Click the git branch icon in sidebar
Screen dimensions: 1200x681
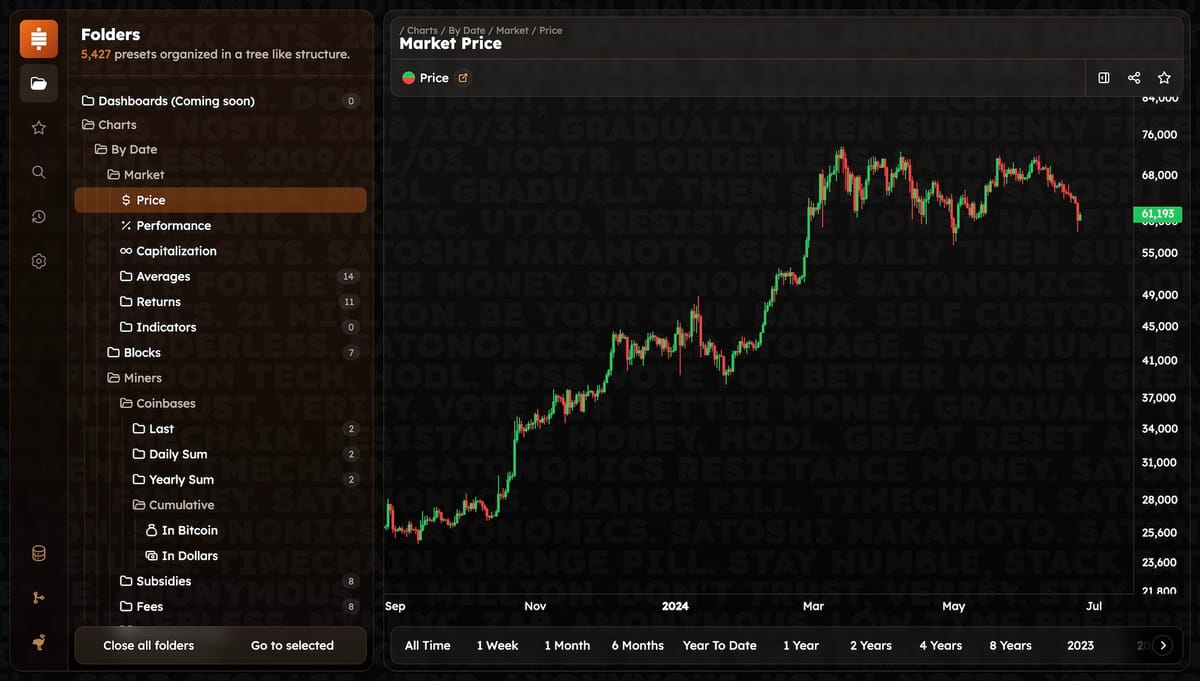pos(39,598)
